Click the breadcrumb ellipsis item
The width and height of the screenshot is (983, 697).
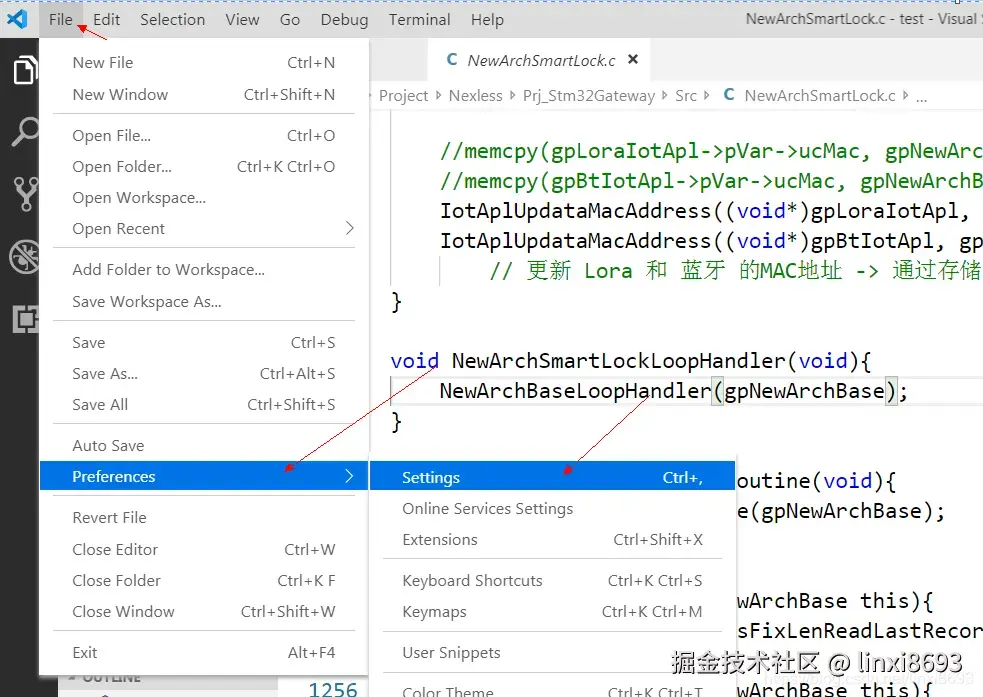click(922, 97)
